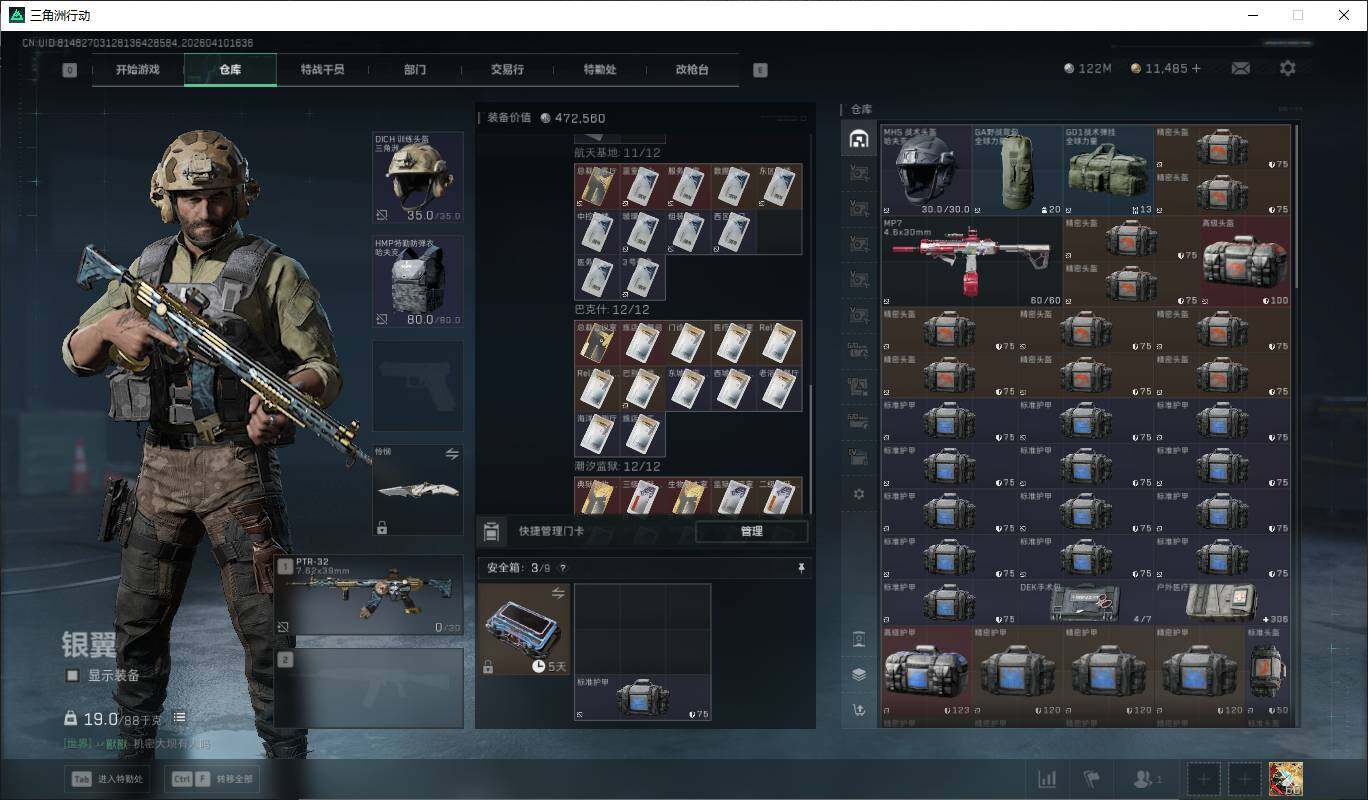Click the E key hint after 改枪台
Viewport: 1368px width, 800px height.
pos(760,70)
